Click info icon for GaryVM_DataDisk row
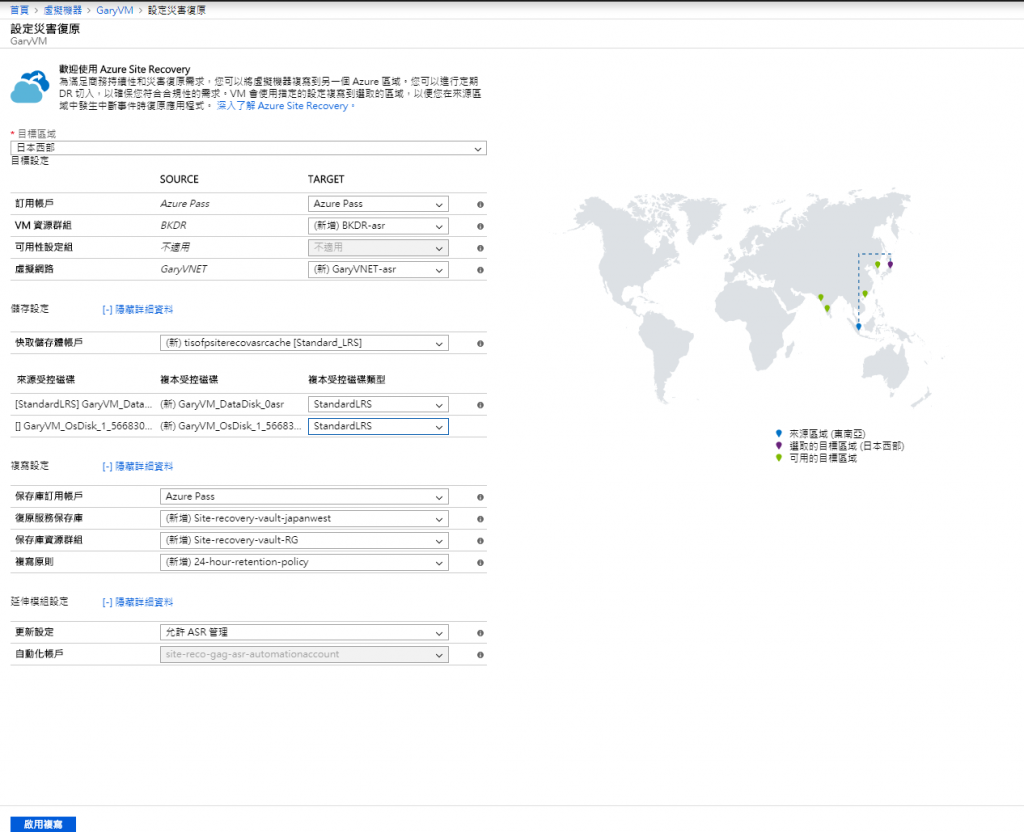Image resolution: width=1024 pixels, height=832 pixels. tap(480, 405)
